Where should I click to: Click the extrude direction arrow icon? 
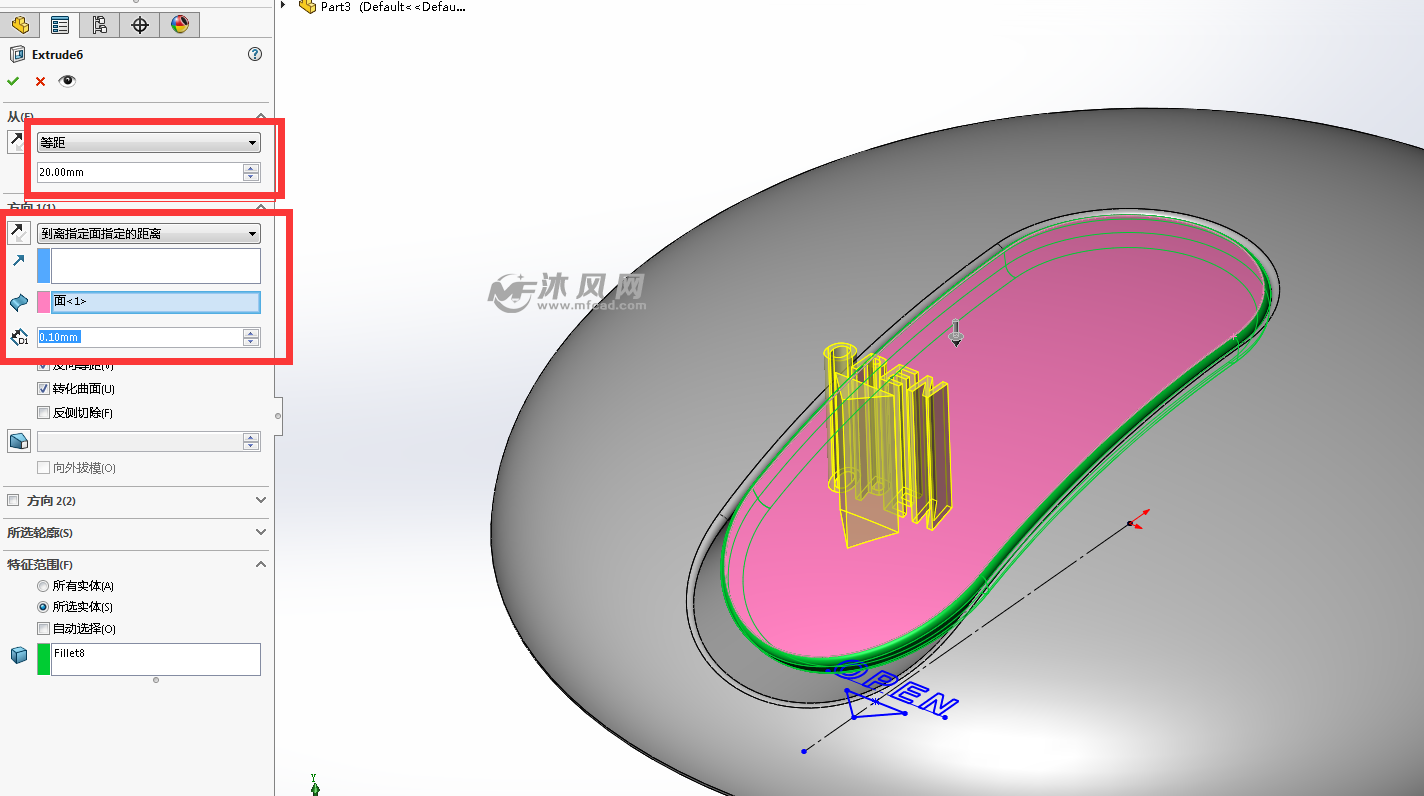point(18,261)
